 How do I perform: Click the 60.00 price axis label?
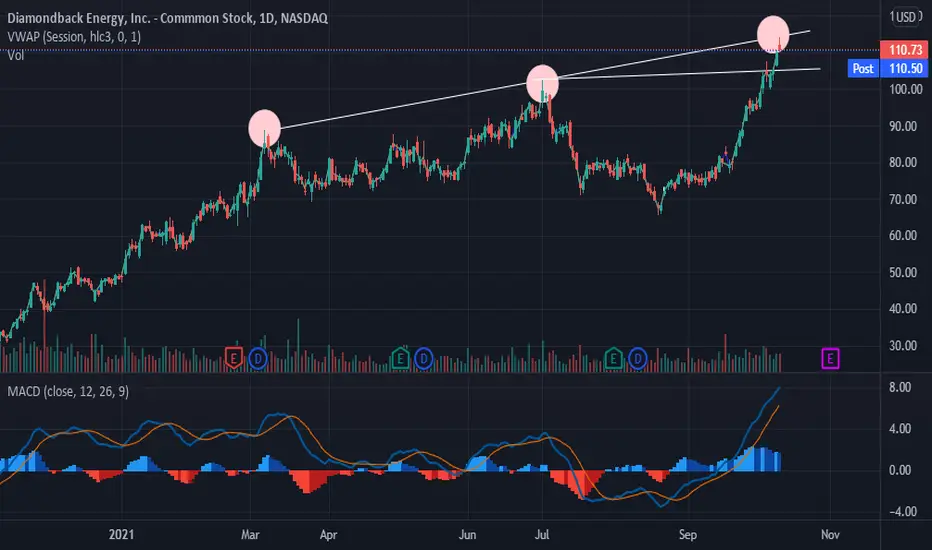tap(905, 235)
